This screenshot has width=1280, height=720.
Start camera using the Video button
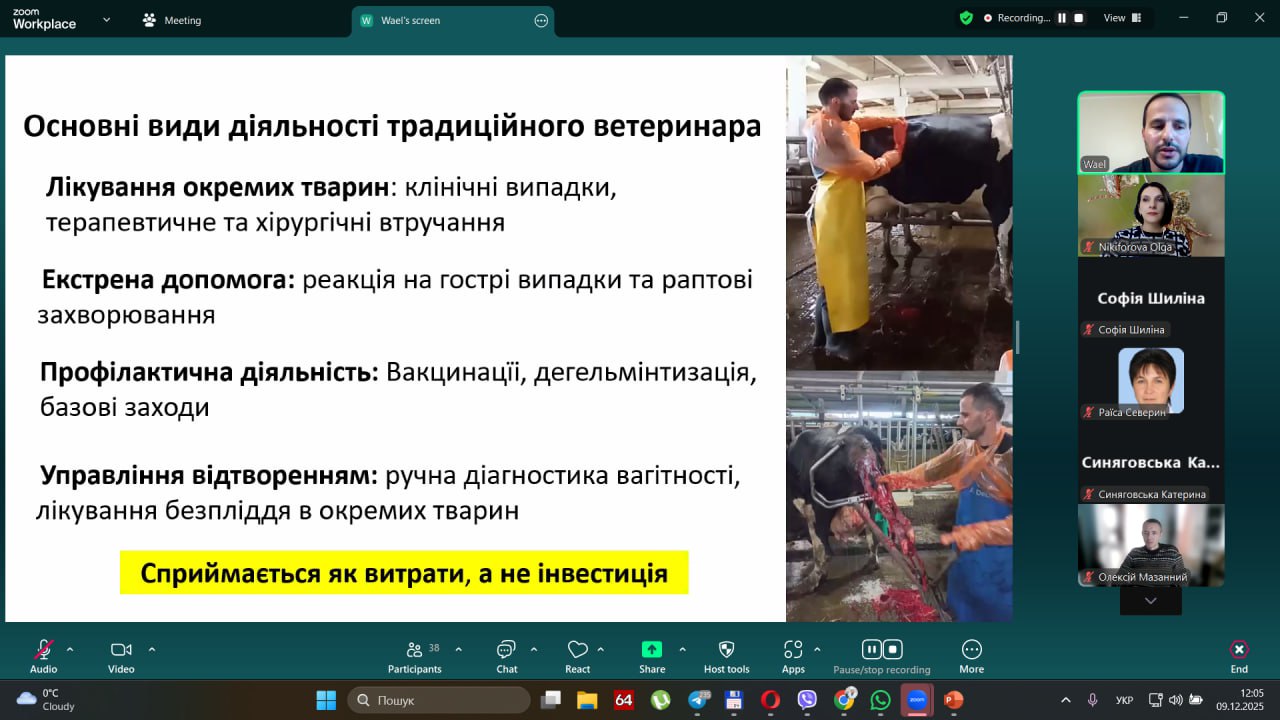click(x=121, y=650)
